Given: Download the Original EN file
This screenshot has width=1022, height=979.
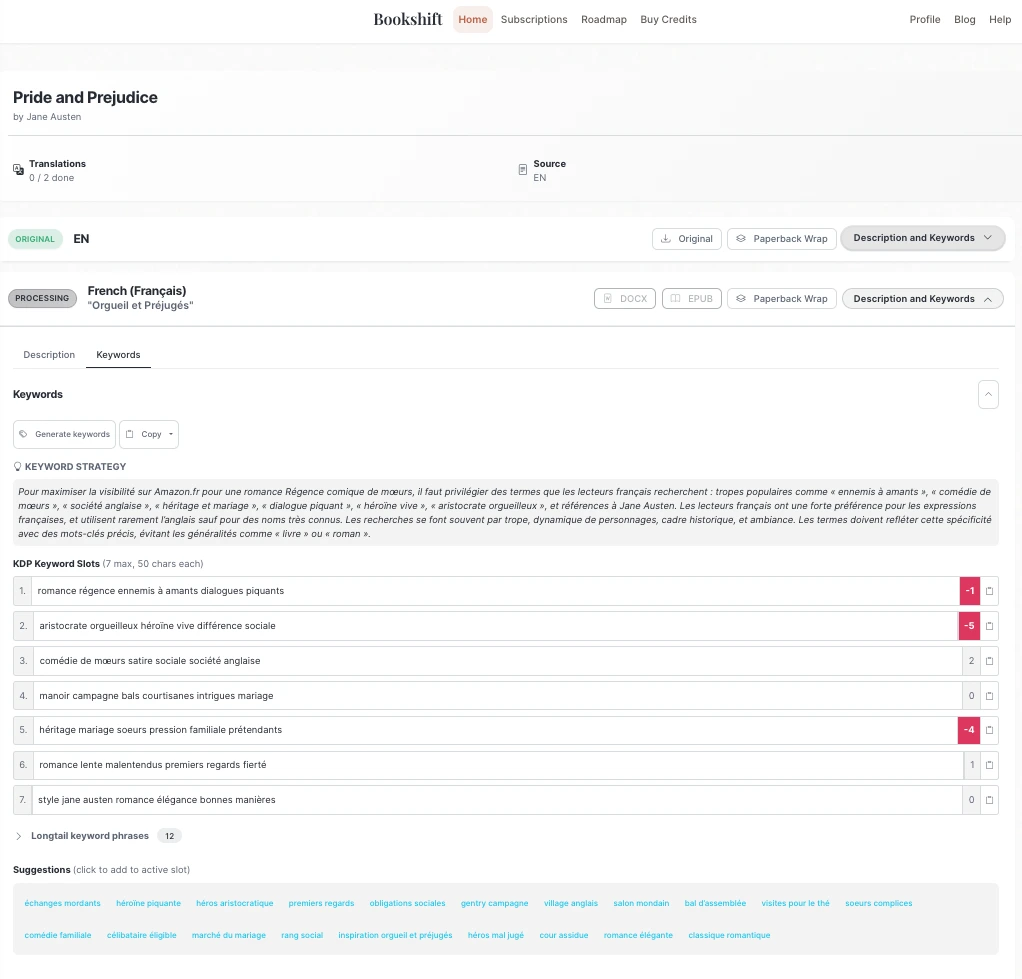Looking at the screenshot, I should click(x=686, y=239).
